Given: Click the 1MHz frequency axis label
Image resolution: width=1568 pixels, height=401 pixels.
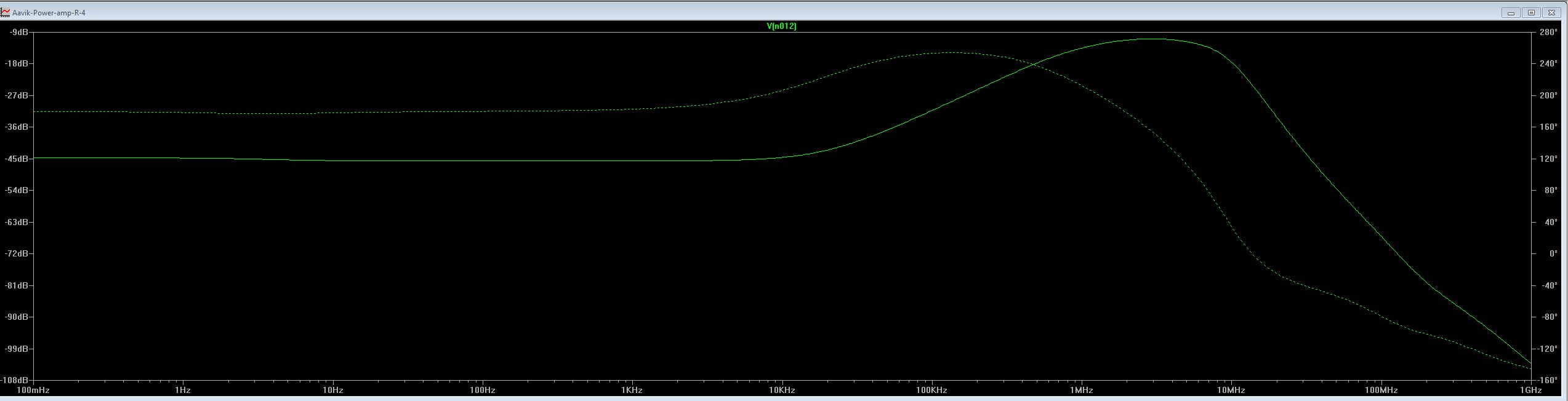Looking at the screenshot, I should coord(1082,390).
